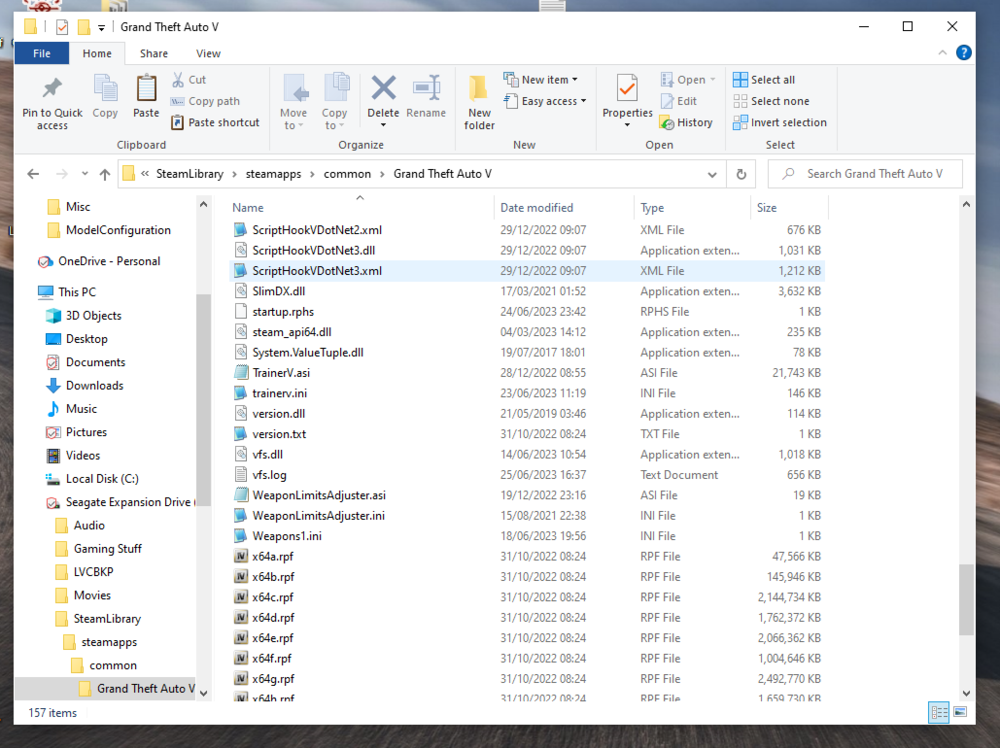Open the Easy access dropdown
The height and width of the screenshot is (748, 1000).
584,100
